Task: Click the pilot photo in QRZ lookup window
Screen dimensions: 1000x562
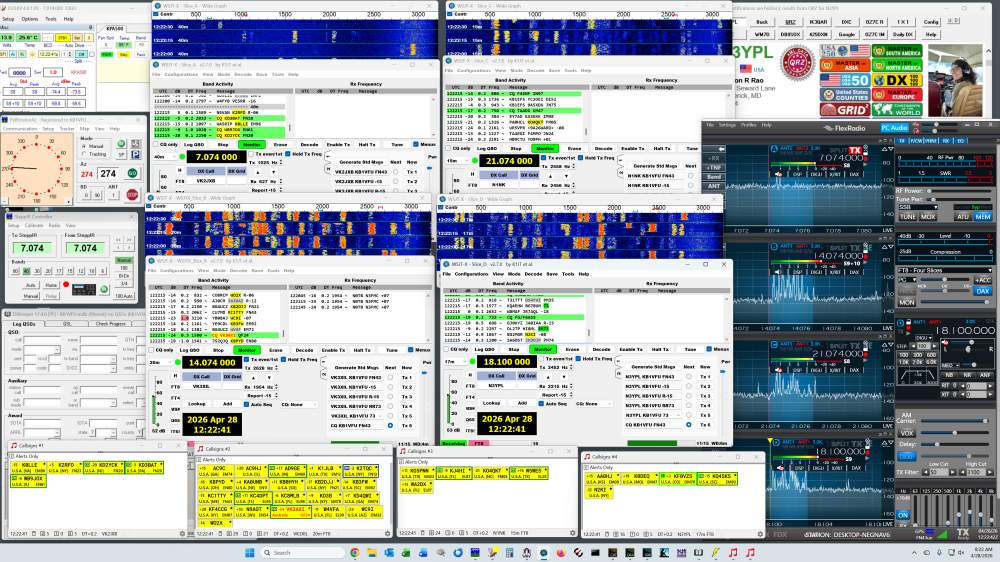Action: point(955,80)
